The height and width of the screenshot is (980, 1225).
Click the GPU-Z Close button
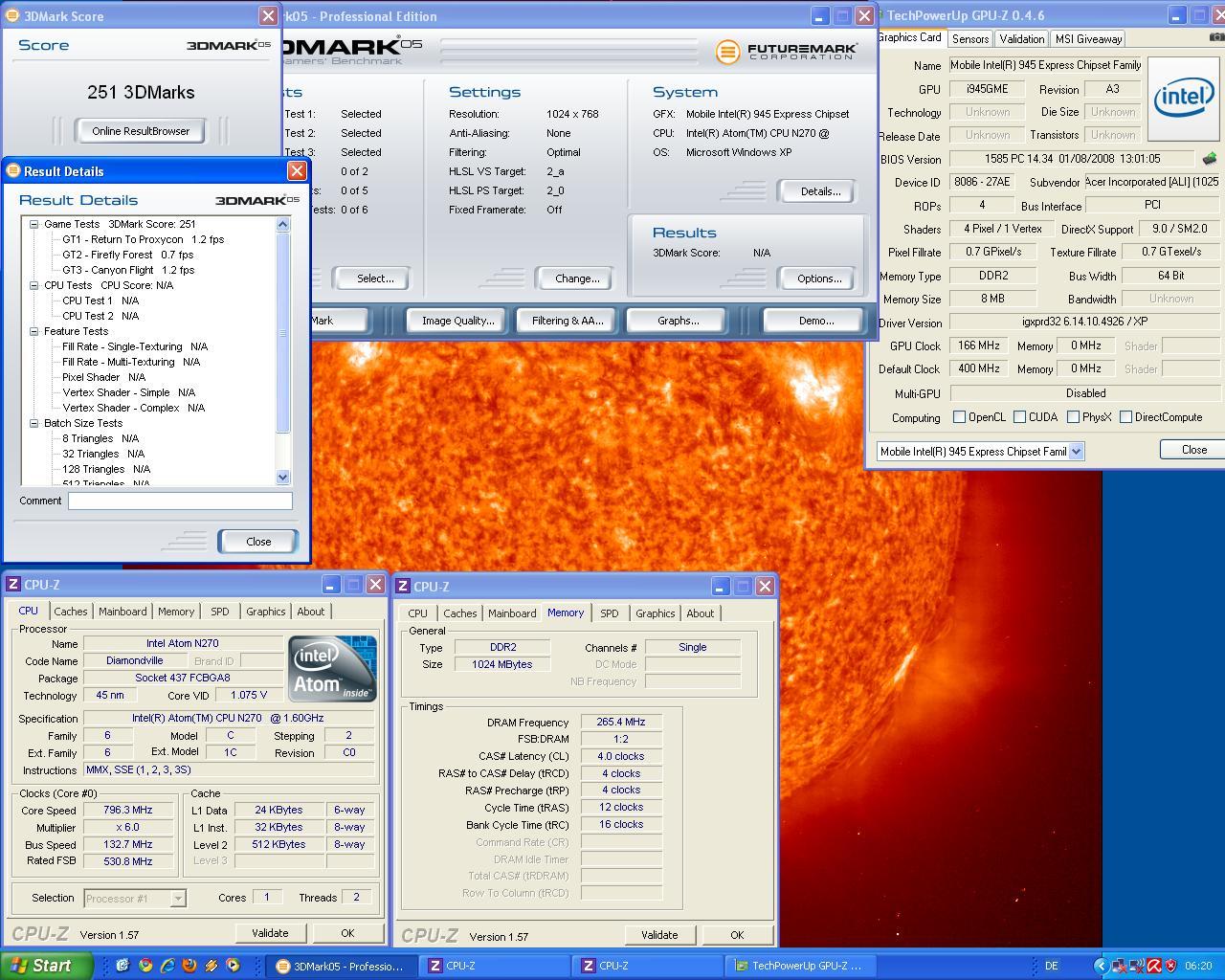1193,450
